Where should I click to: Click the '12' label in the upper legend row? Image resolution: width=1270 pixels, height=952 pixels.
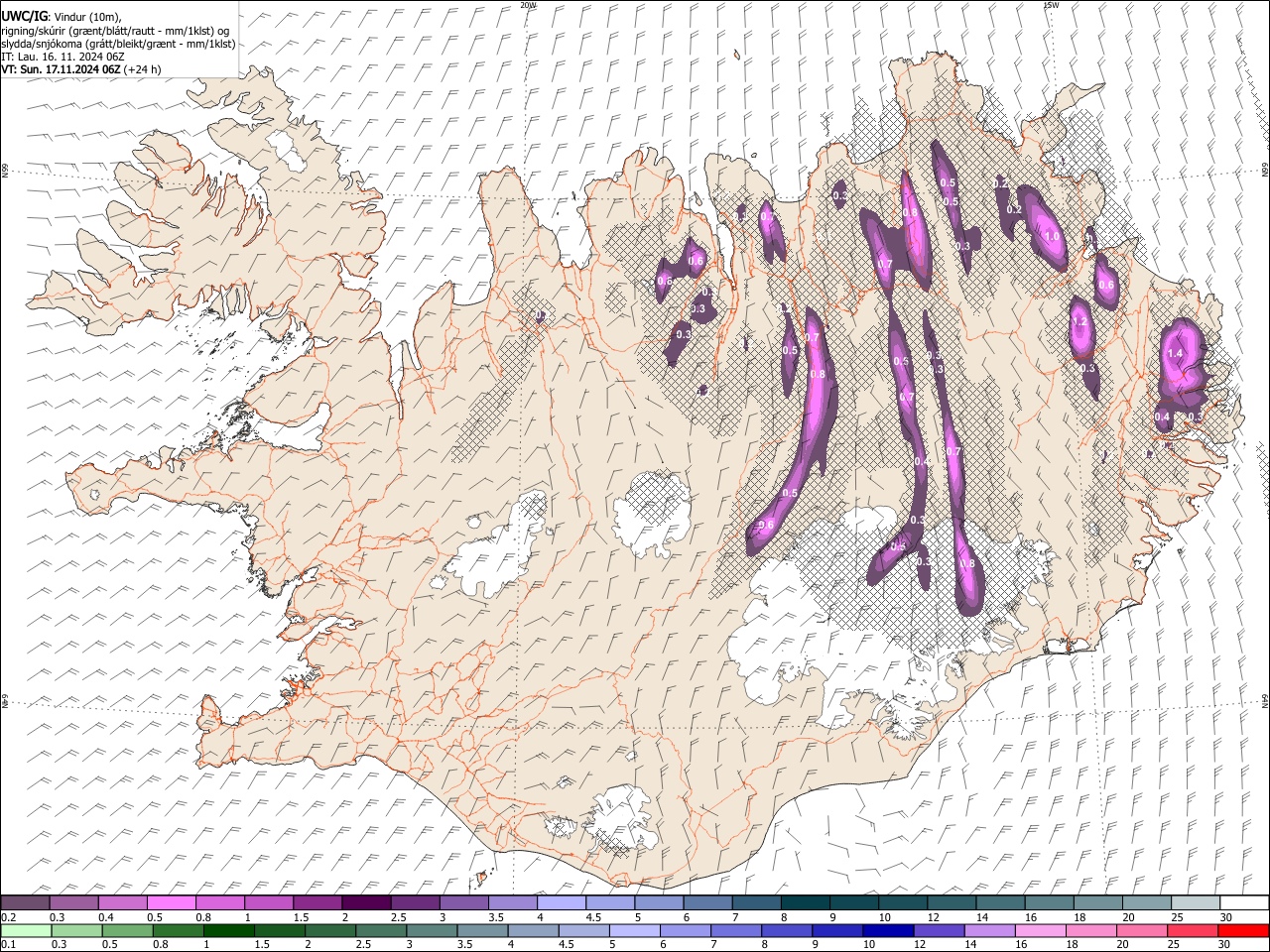(x=933, y=917)
